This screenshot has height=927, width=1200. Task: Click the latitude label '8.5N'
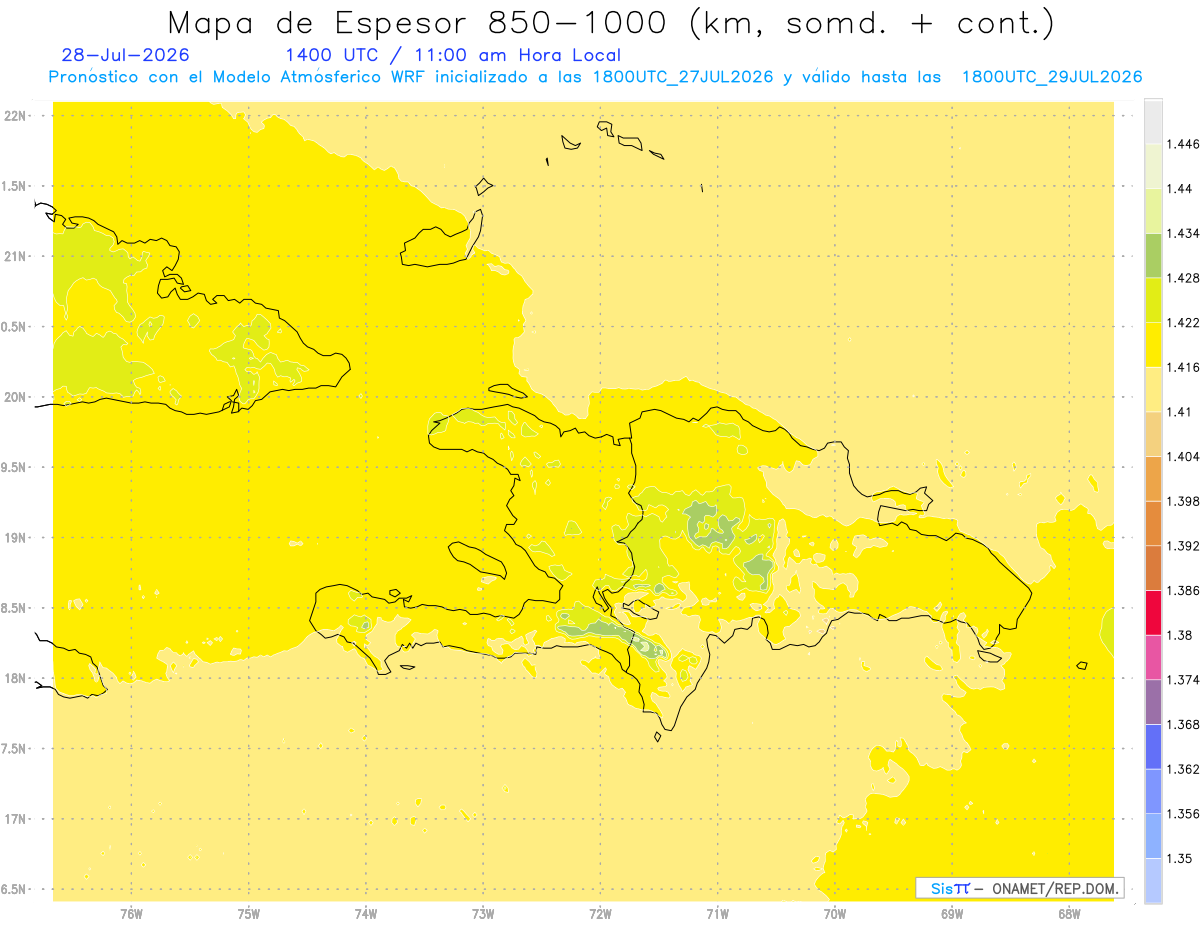[x=15, y=608]
